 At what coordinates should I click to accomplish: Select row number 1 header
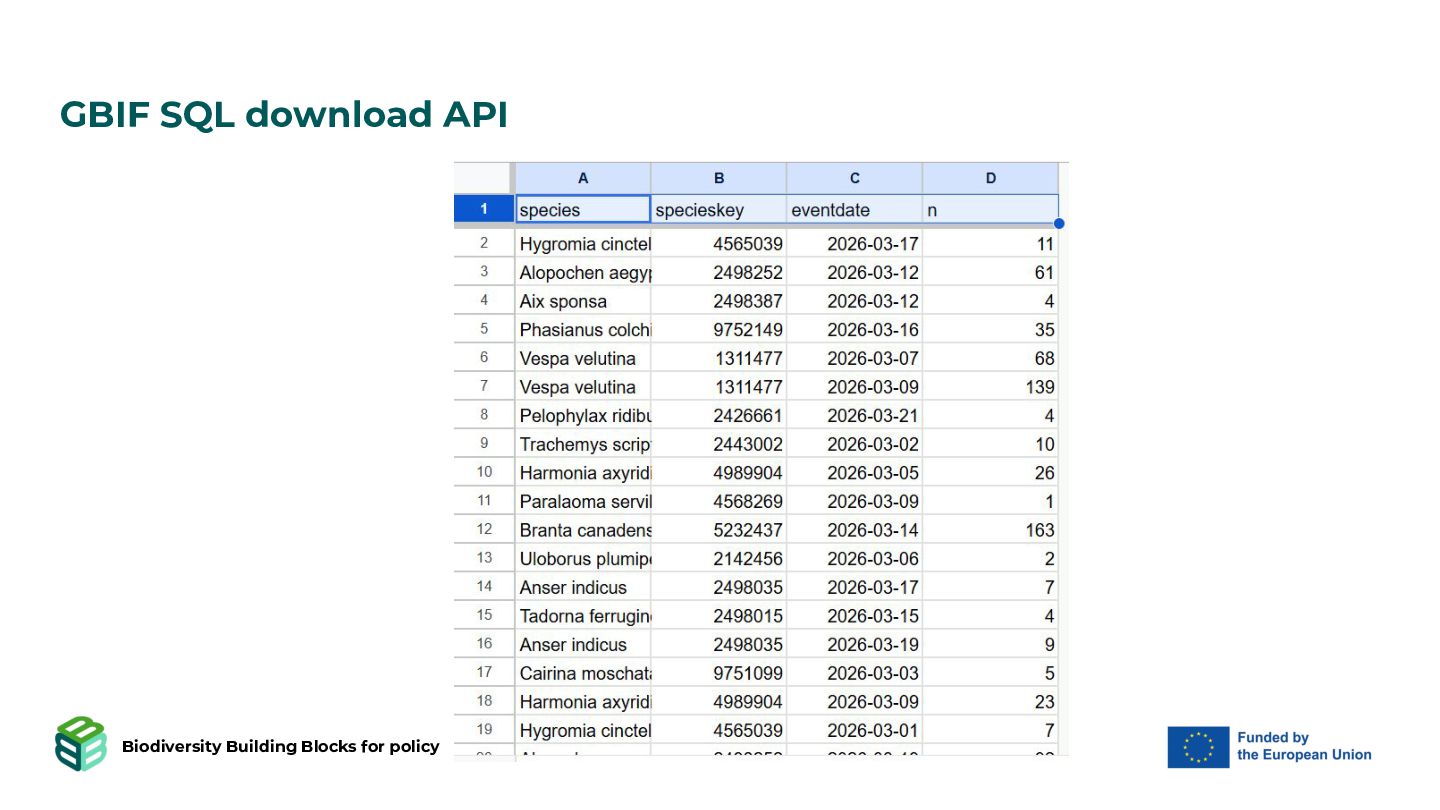[484, 210]
